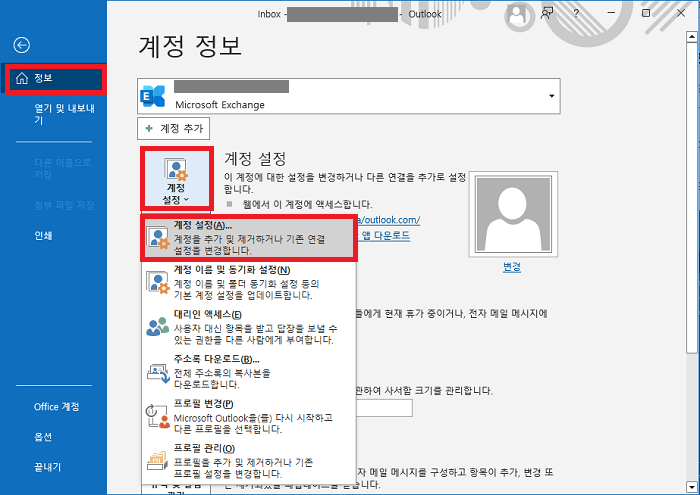
Task: Click the 계정 정보 page heading
Action: (190, 46)
